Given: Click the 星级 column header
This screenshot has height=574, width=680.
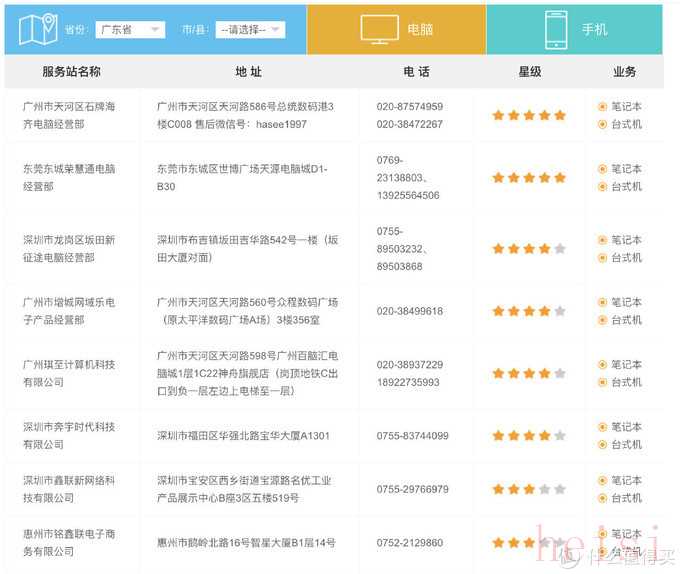Looking at the screenshot, I should (x=529, y=72).
